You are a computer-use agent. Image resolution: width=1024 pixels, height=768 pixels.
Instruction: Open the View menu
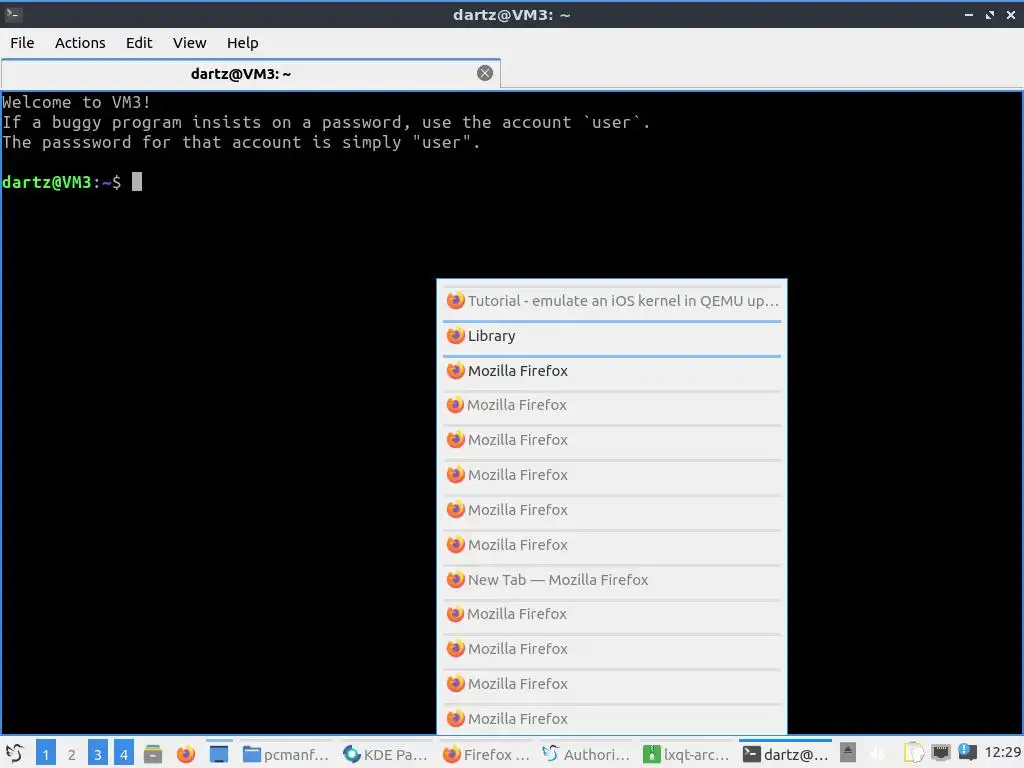coord(189,43)
